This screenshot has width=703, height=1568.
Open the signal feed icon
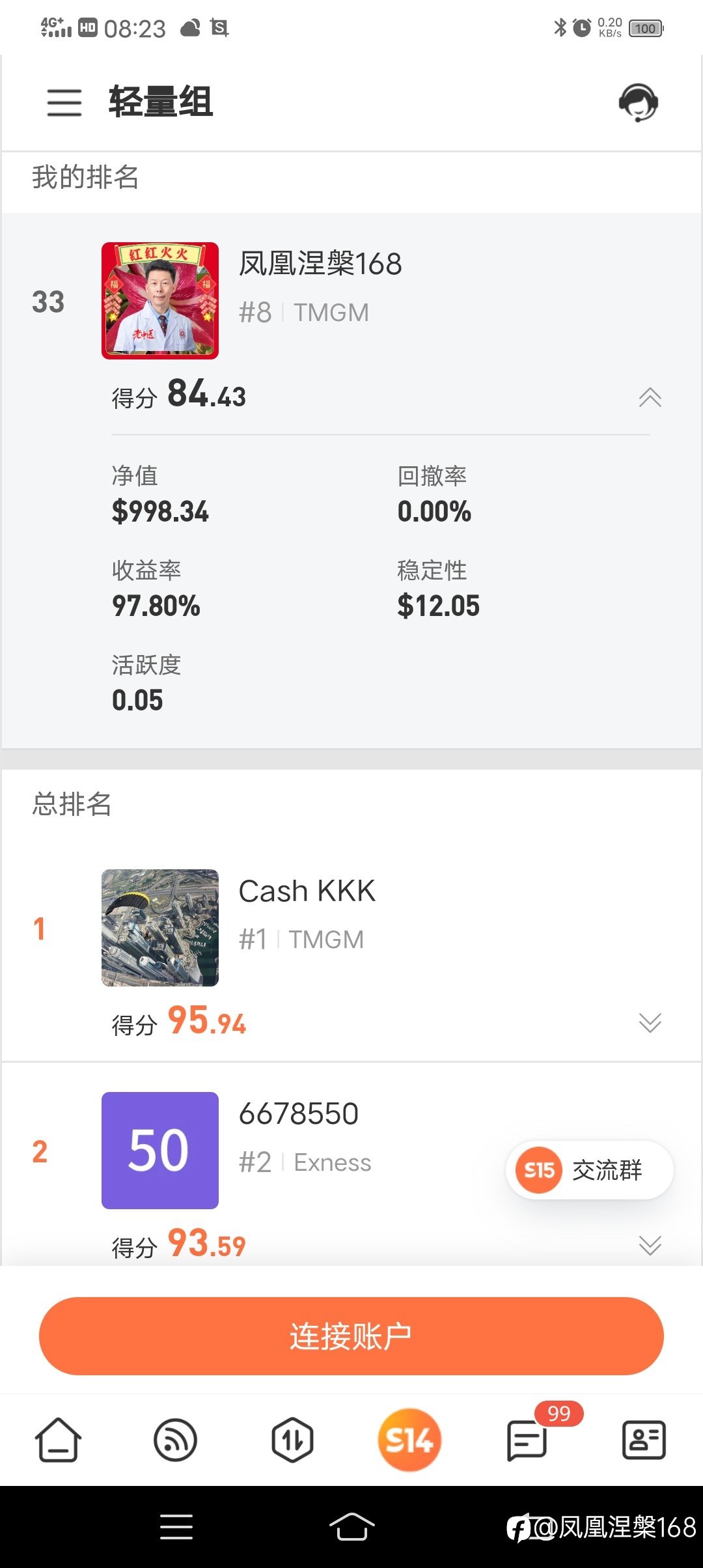[175, 1440]
